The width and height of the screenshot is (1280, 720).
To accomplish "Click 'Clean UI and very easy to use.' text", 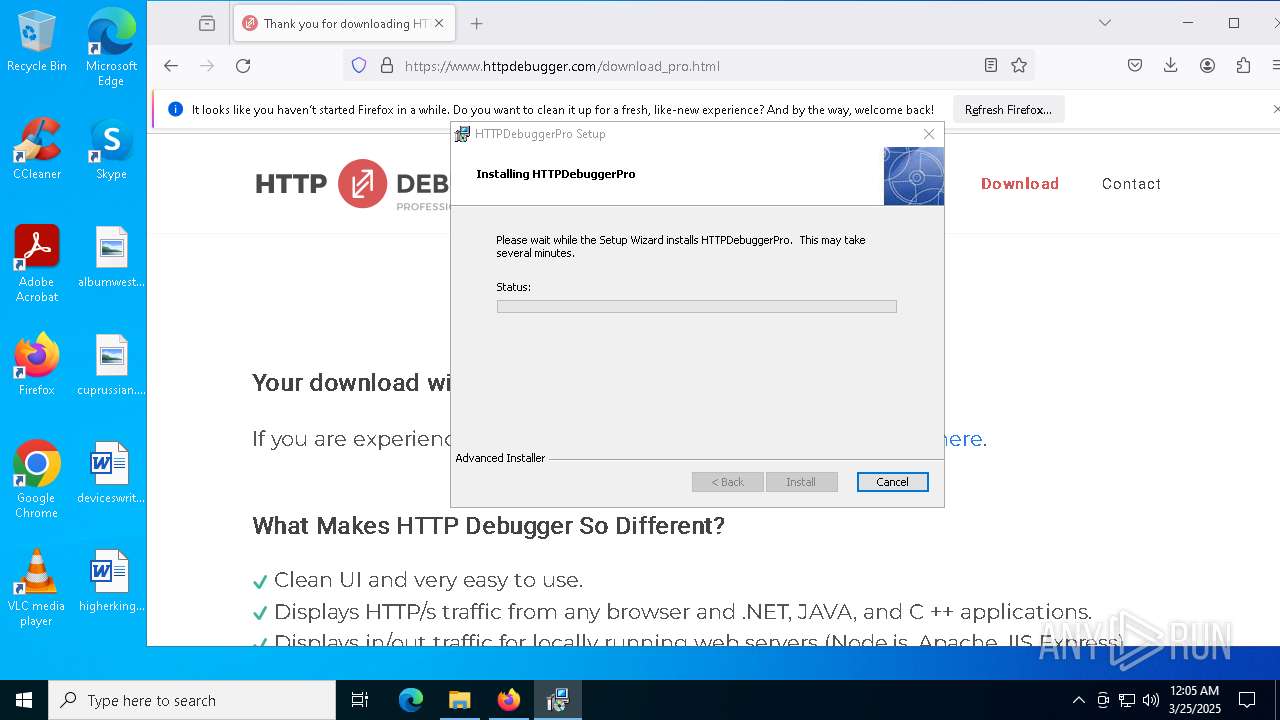I will tap(428, 580).
